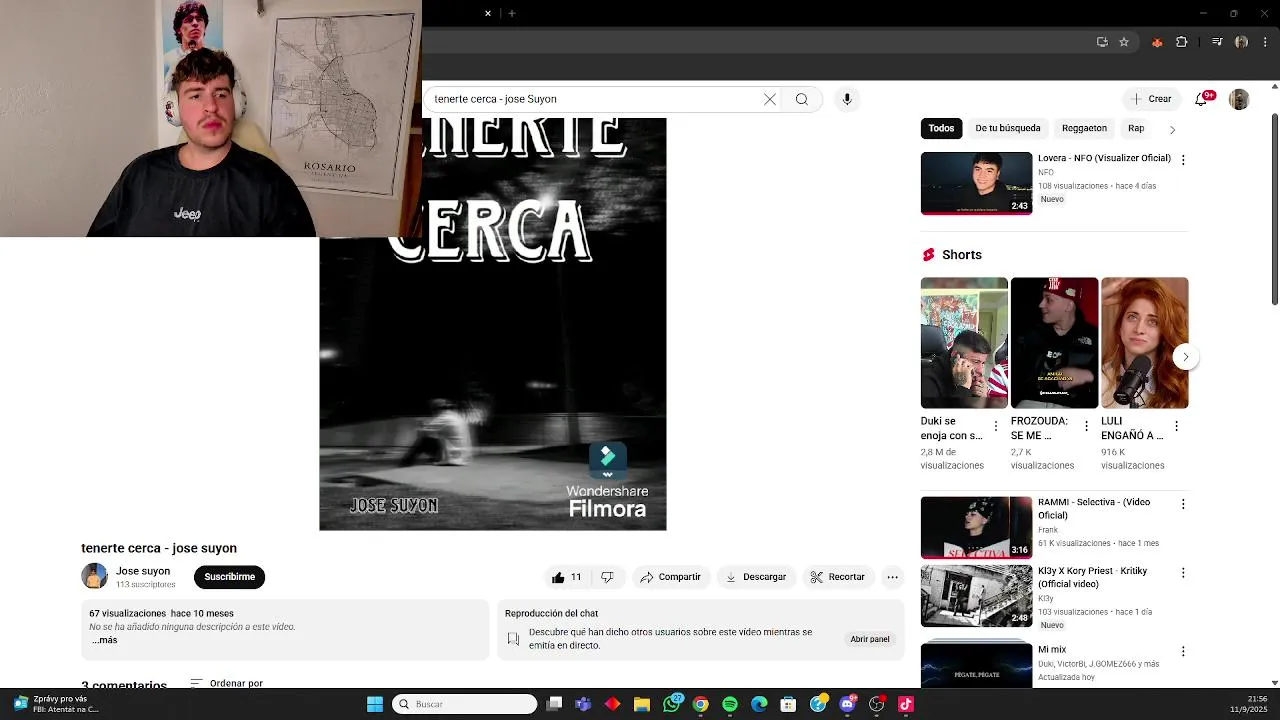Open the Chrome extensions puzzle icon

[x=1182, y=42]
